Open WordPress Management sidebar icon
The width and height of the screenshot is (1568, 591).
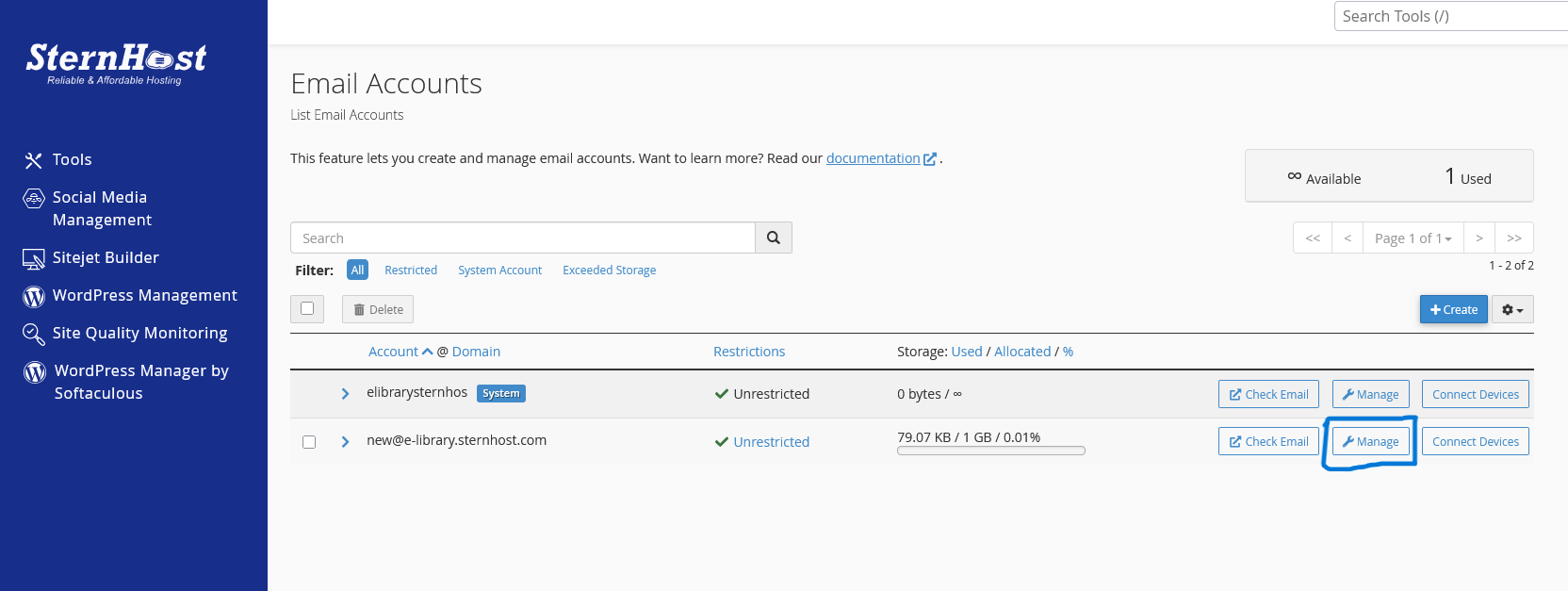coord(34,296)
